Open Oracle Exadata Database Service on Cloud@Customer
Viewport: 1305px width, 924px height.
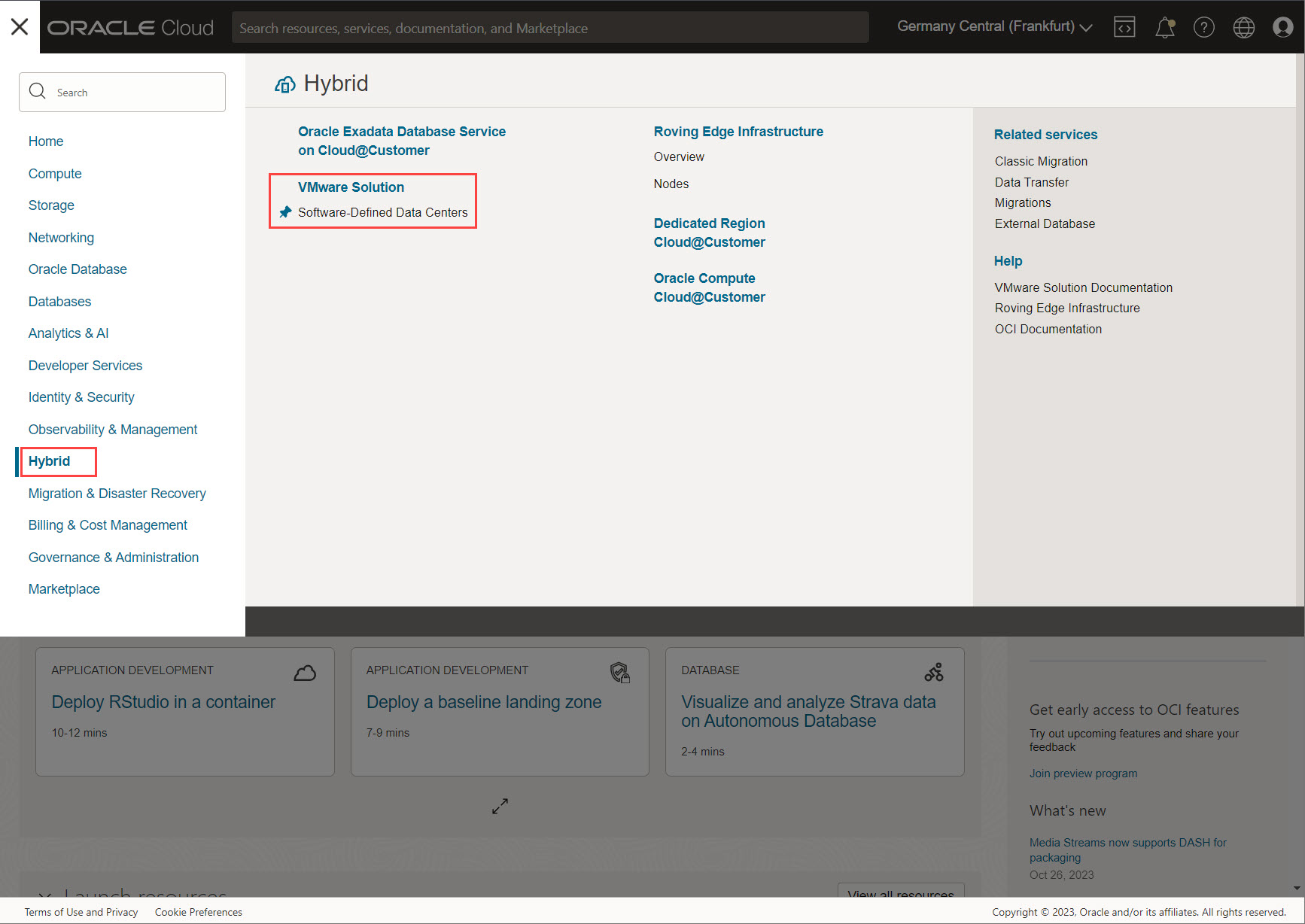[x=402, y=141]
